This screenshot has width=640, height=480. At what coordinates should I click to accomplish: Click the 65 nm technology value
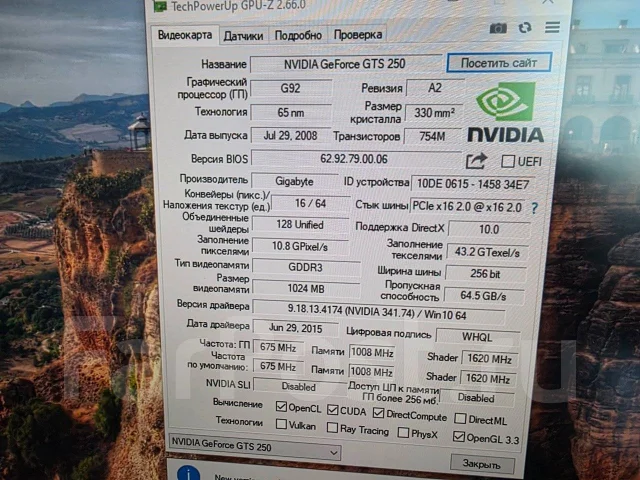pyautogui.click(x=291, y=113)
